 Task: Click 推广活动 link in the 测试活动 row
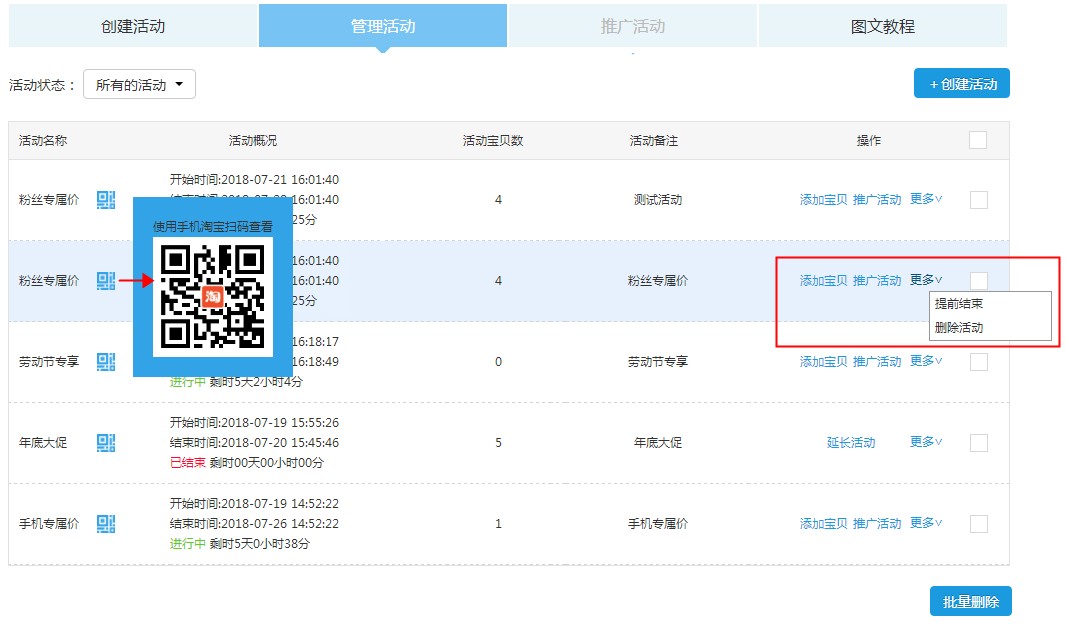(877, 199)
